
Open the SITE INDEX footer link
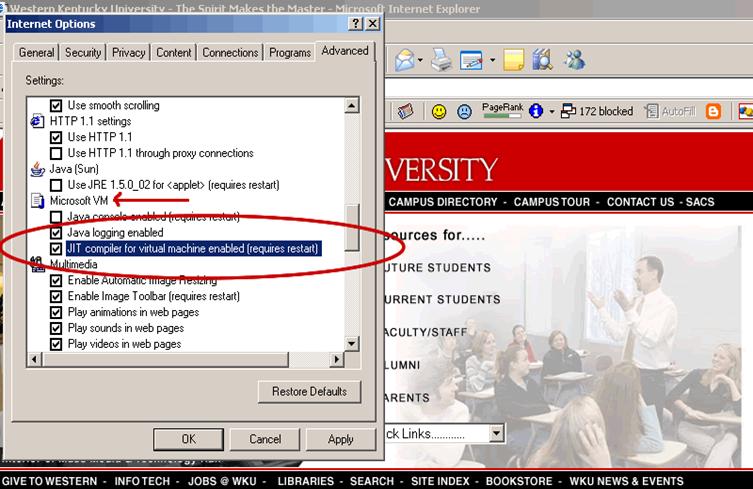pyautogui.click(x=440, y=481)
